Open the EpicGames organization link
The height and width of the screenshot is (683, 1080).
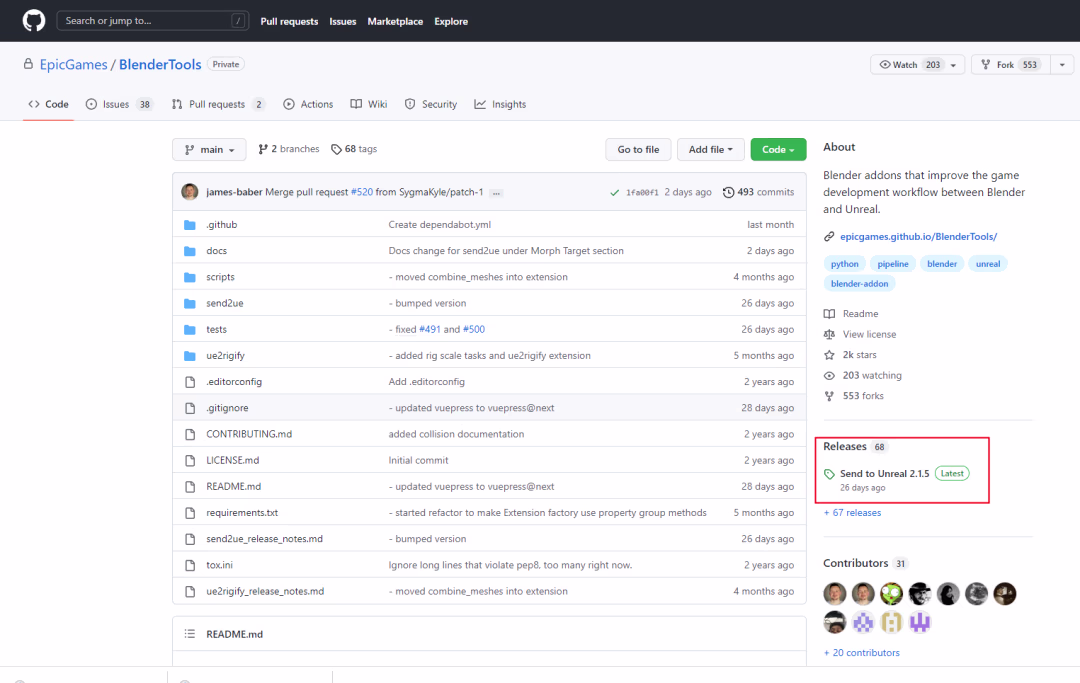(x=74, y=65)
